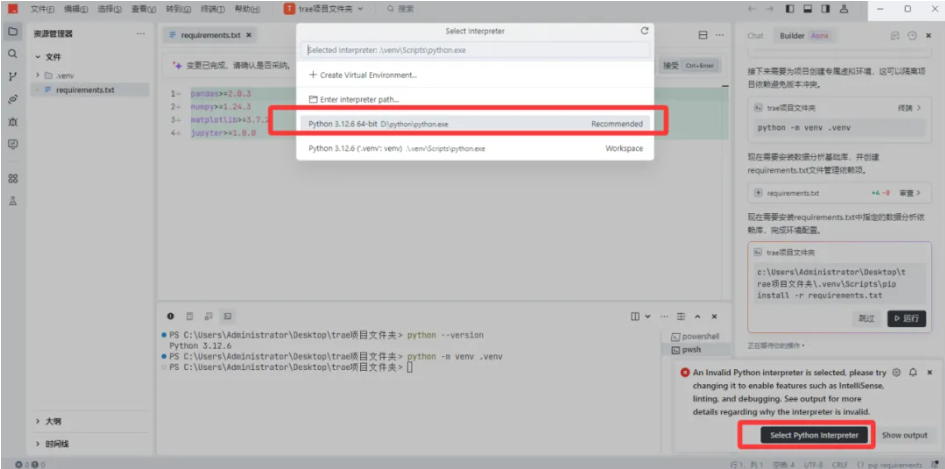
Task: Open the Source Control view icon
Action: (x=13, y=77)
